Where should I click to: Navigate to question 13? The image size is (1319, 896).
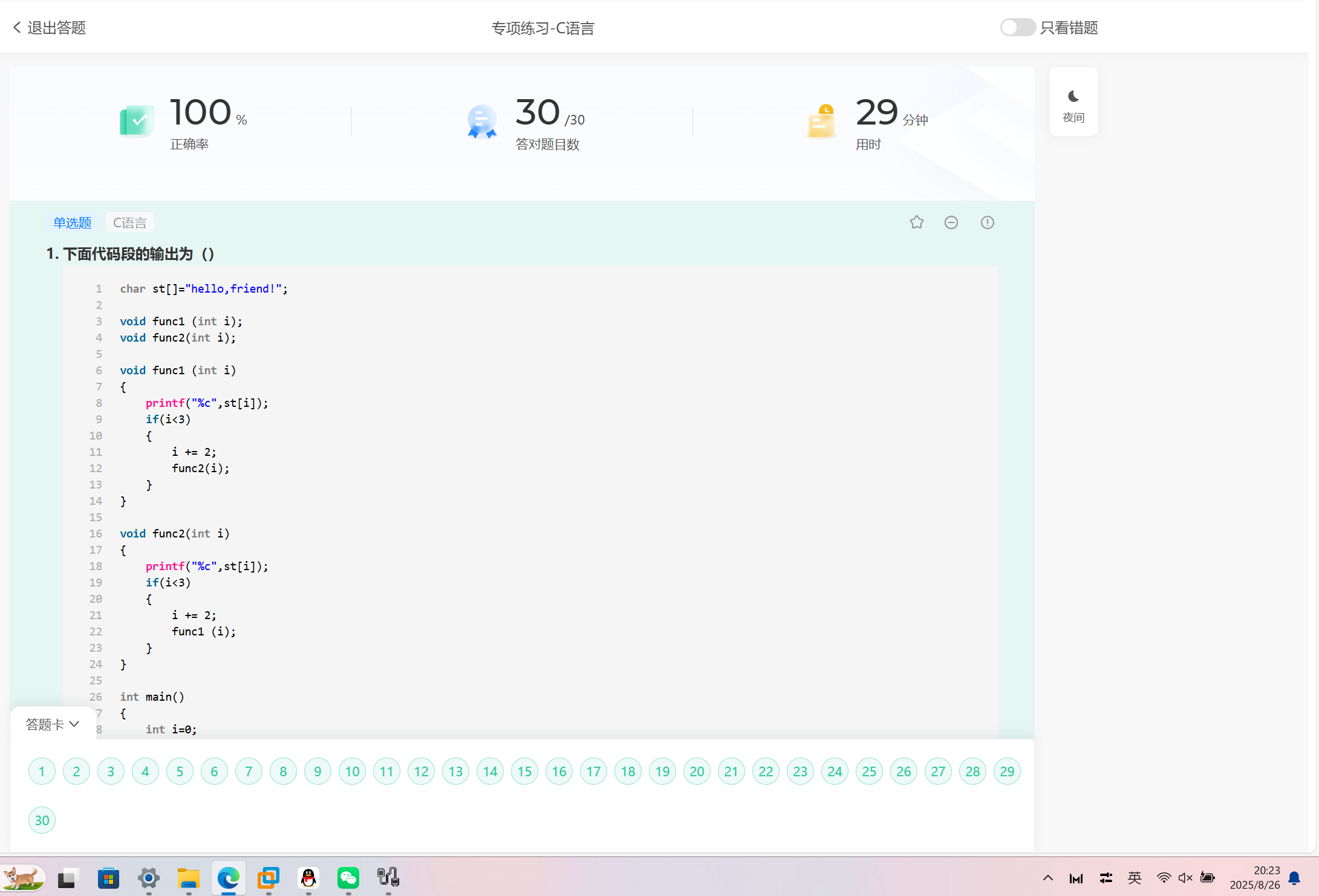(455, 771)
